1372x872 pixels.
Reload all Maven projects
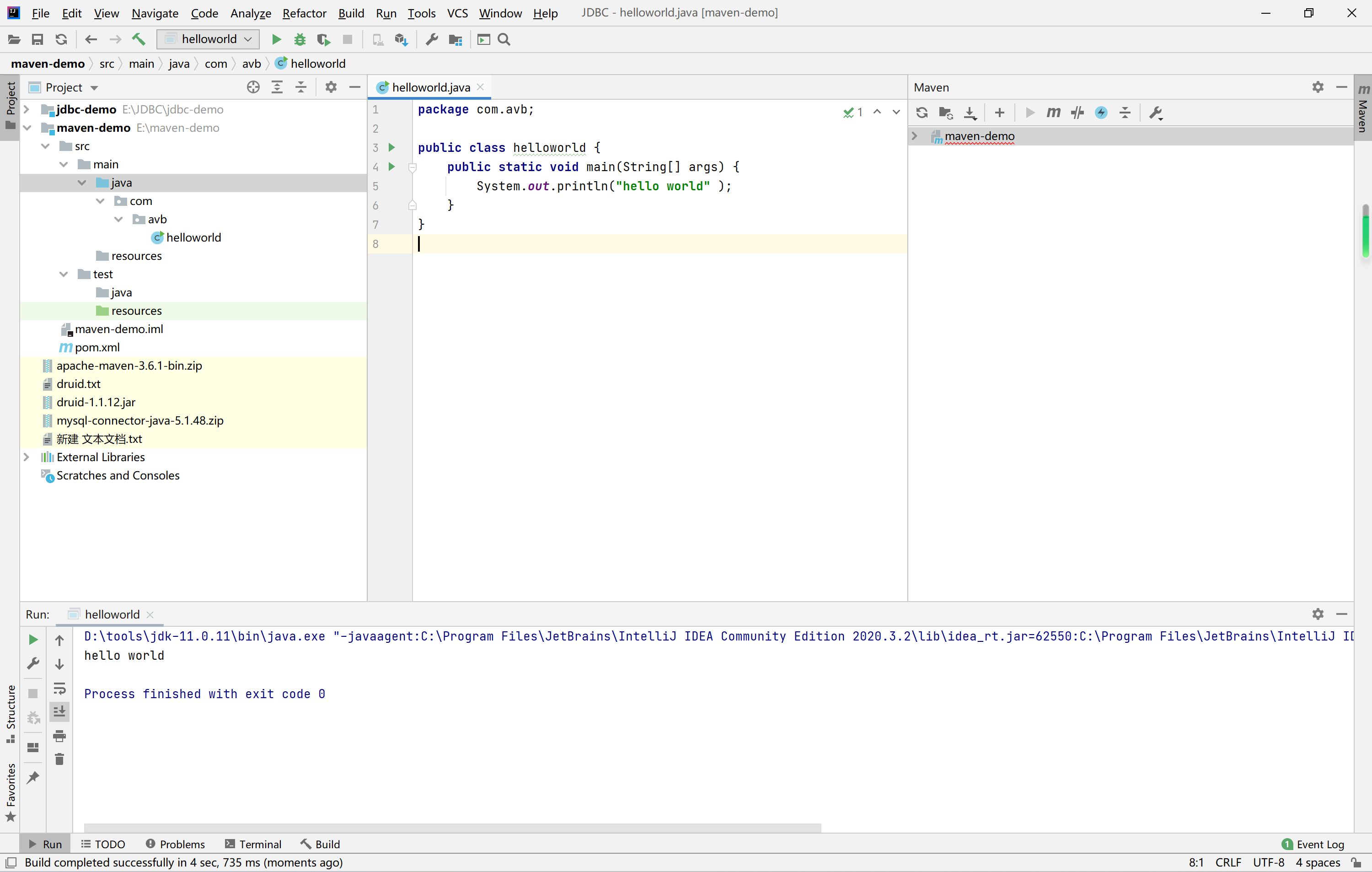922,112
